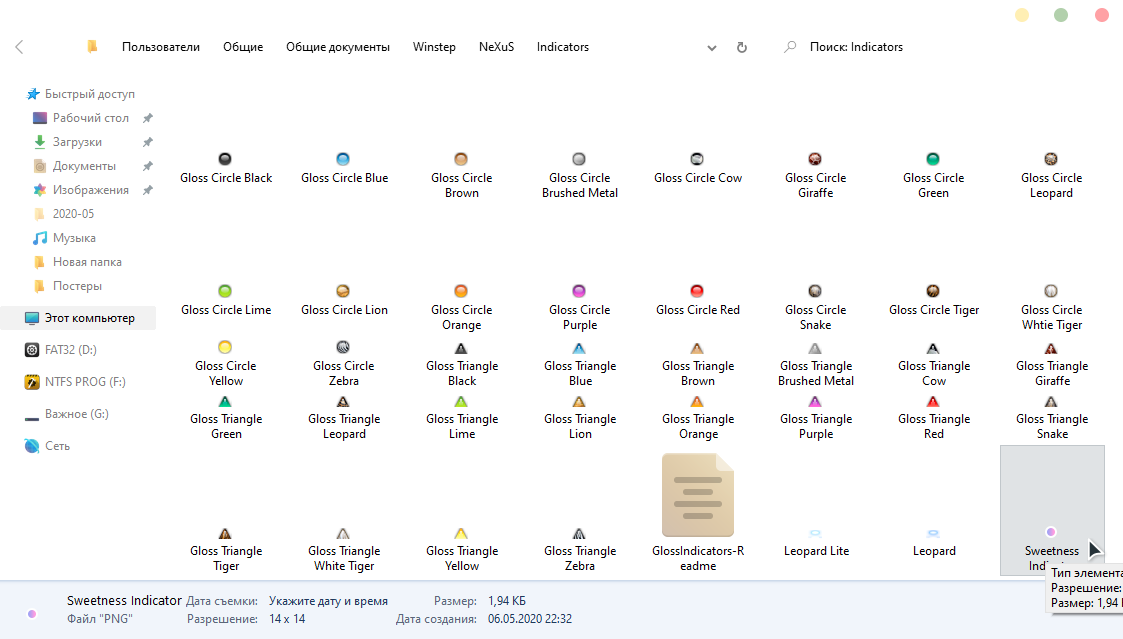Click the Winstep breadcrumb in path
The height and width of the screenshot is (639, 1123).
click(434, 47)
